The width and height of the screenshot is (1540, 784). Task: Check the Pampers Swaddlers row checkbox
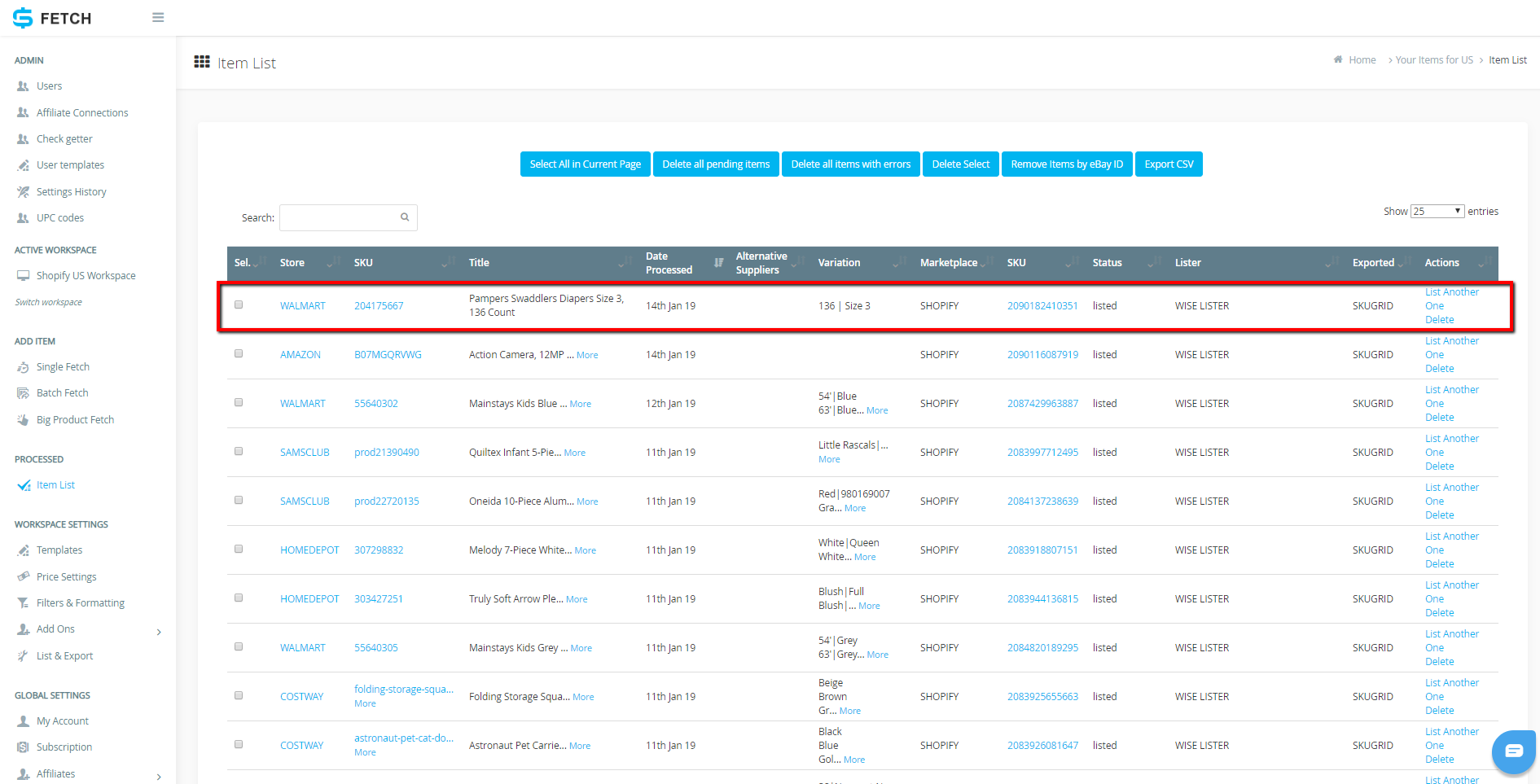pyautogui.click(x=239, y=304)
